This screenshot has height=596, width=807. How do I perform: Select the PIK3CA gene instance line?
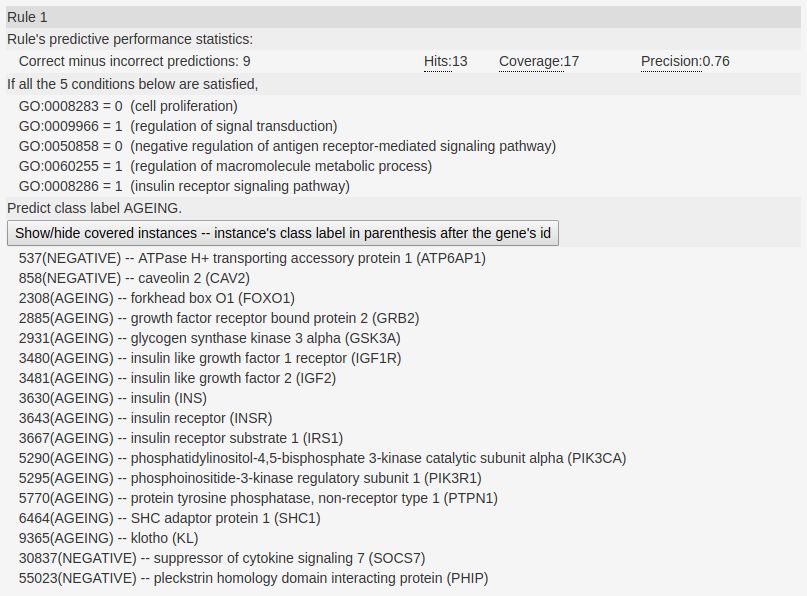coord(323,458)
